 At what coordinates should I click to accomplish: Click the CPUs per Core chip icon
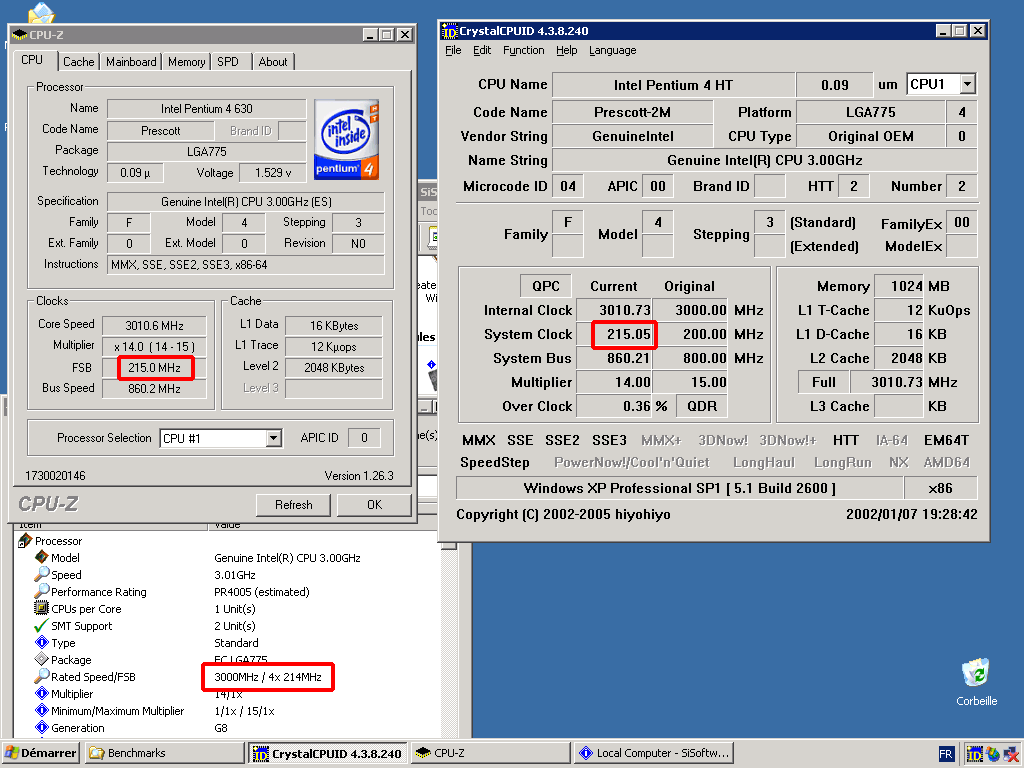(x=42, y=608)
